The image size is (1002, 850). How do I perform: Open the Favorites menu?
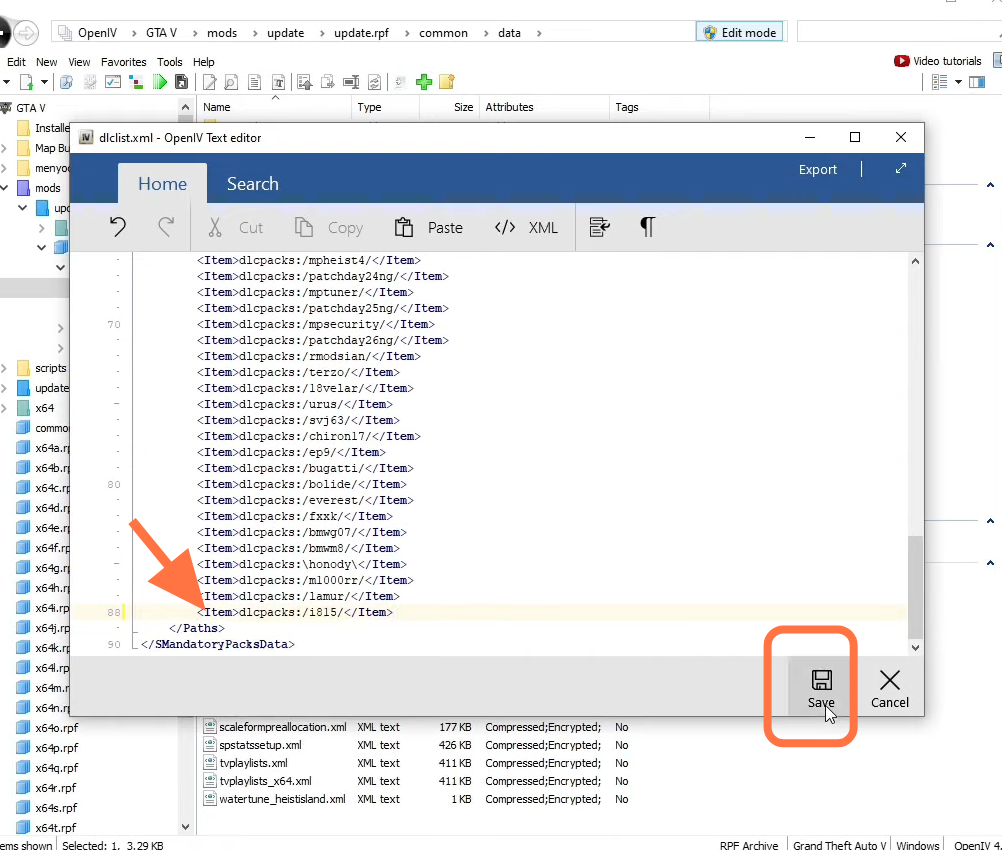tap(123, 62)
